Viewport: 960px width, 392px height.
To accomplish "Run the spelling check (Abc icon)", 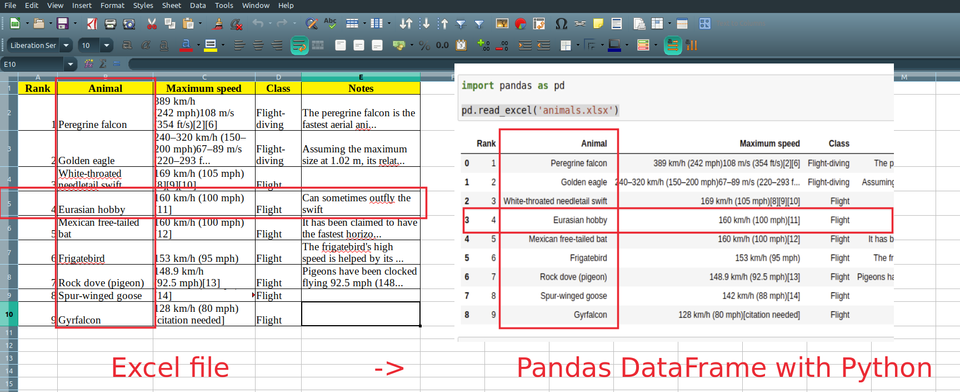I will pos(330,24).
